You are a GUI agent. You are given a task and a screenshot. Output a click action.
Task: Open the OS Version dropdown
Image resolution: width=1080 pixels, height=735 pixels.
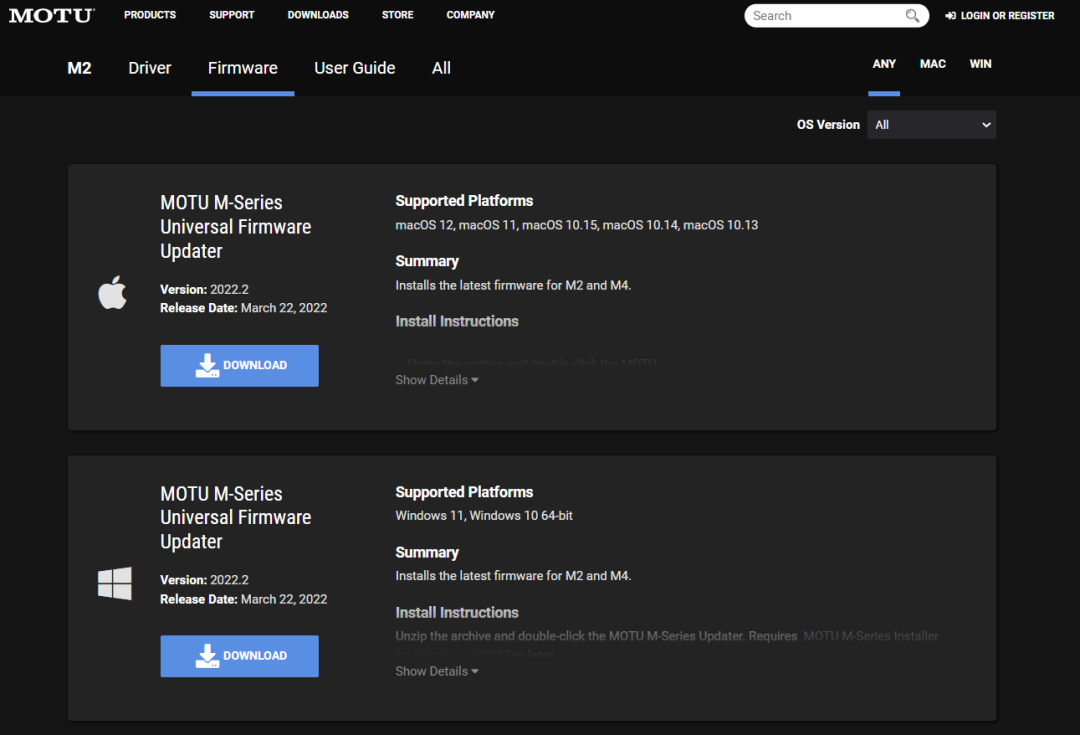(x=931, y=125)
